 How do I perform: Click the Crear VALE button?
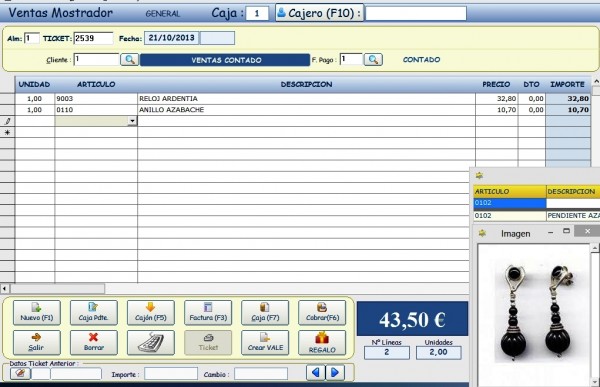265,343
